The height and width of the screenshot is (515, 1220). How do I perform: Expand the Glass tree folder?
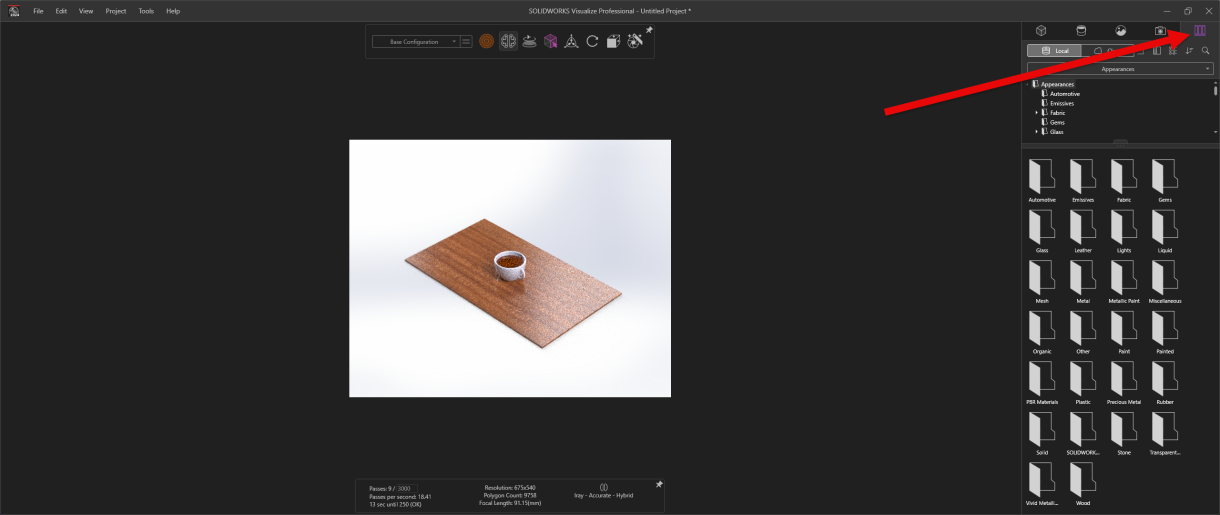pos(1036,132)
